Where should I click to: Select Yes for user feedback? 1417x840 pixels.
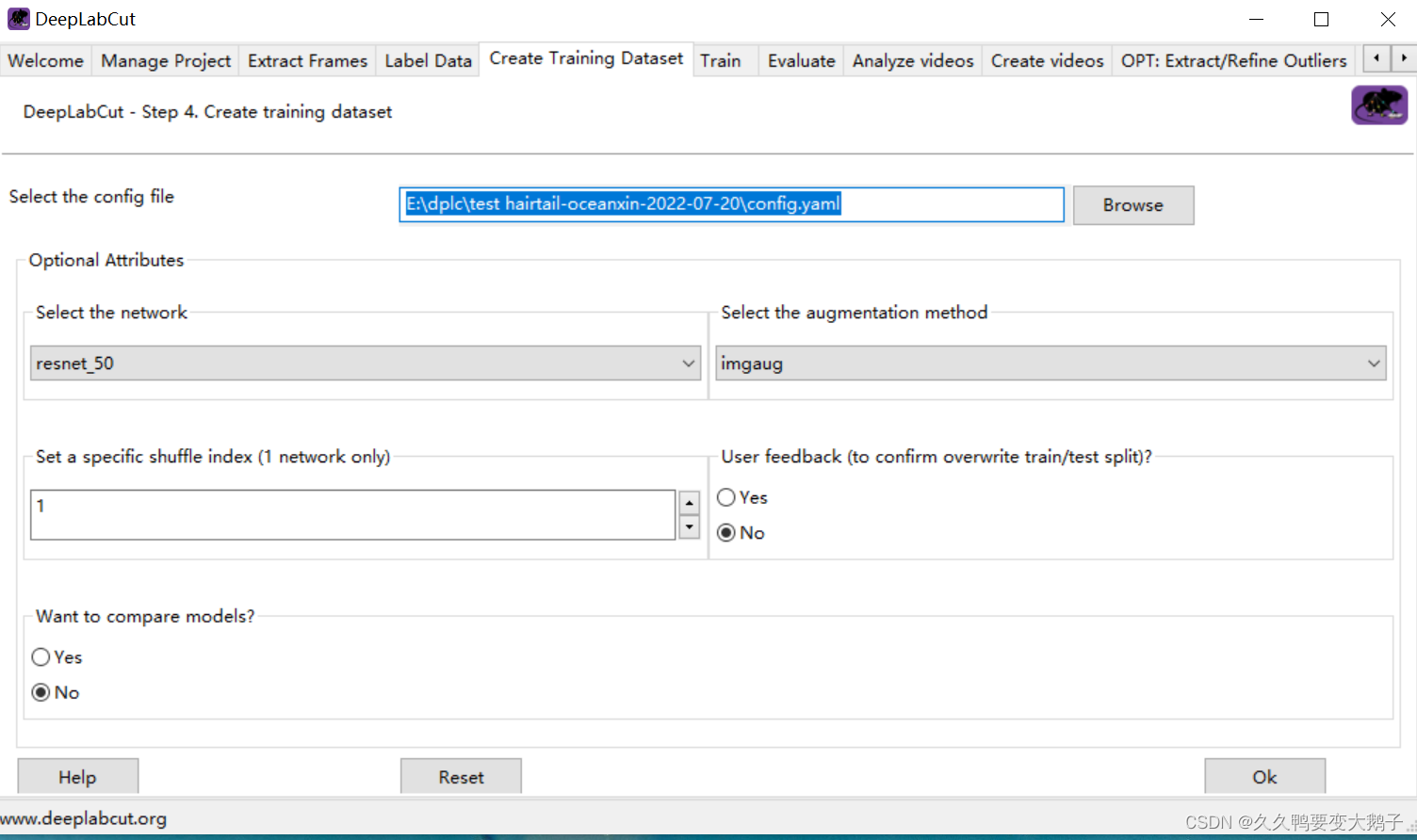[x=742, y=497]
